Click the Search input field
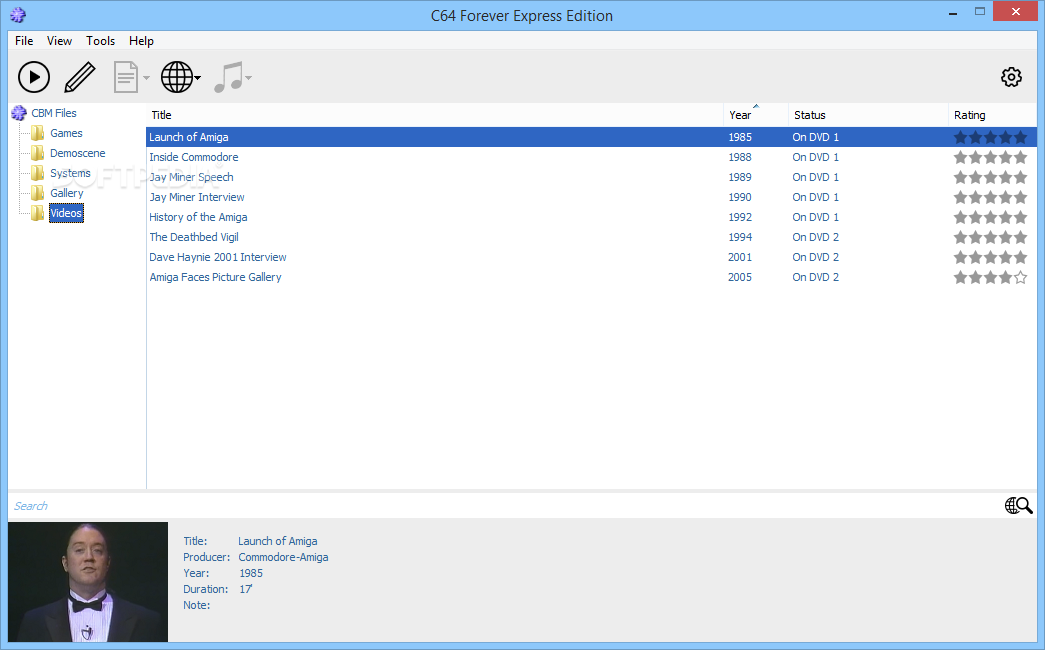 coord(503,506)
